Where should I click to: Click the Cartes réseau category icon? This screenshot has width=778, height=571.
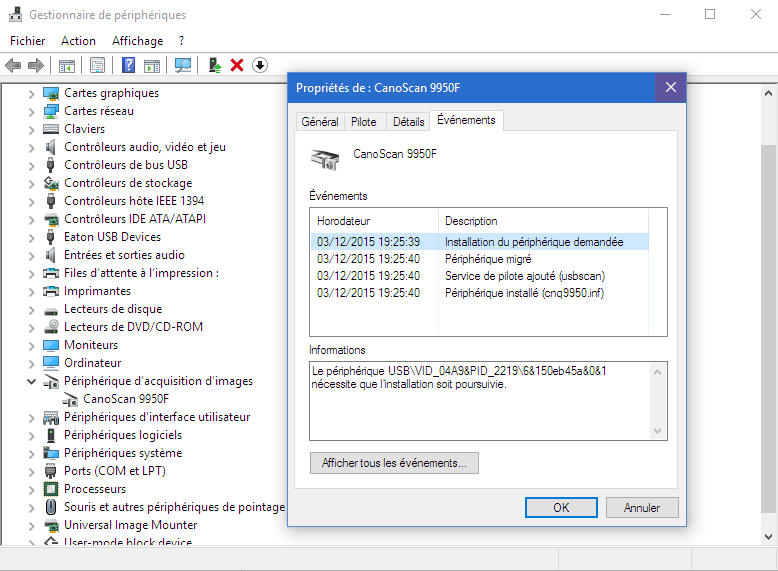(x=51, y=111)
